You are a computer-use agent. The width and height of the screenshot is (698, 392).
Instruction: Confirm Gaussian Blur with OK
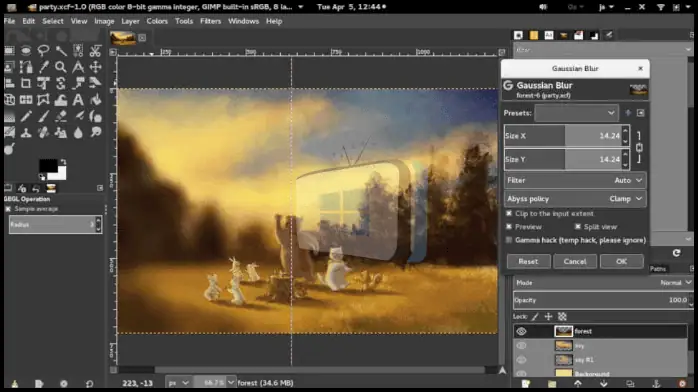[x=621, y=261]
